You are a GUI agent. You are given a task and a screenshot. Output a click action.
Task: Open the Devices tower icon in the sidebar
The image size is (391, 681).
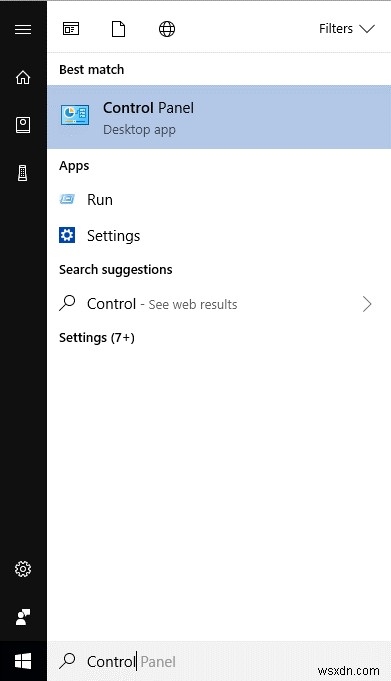coord(23,173)
